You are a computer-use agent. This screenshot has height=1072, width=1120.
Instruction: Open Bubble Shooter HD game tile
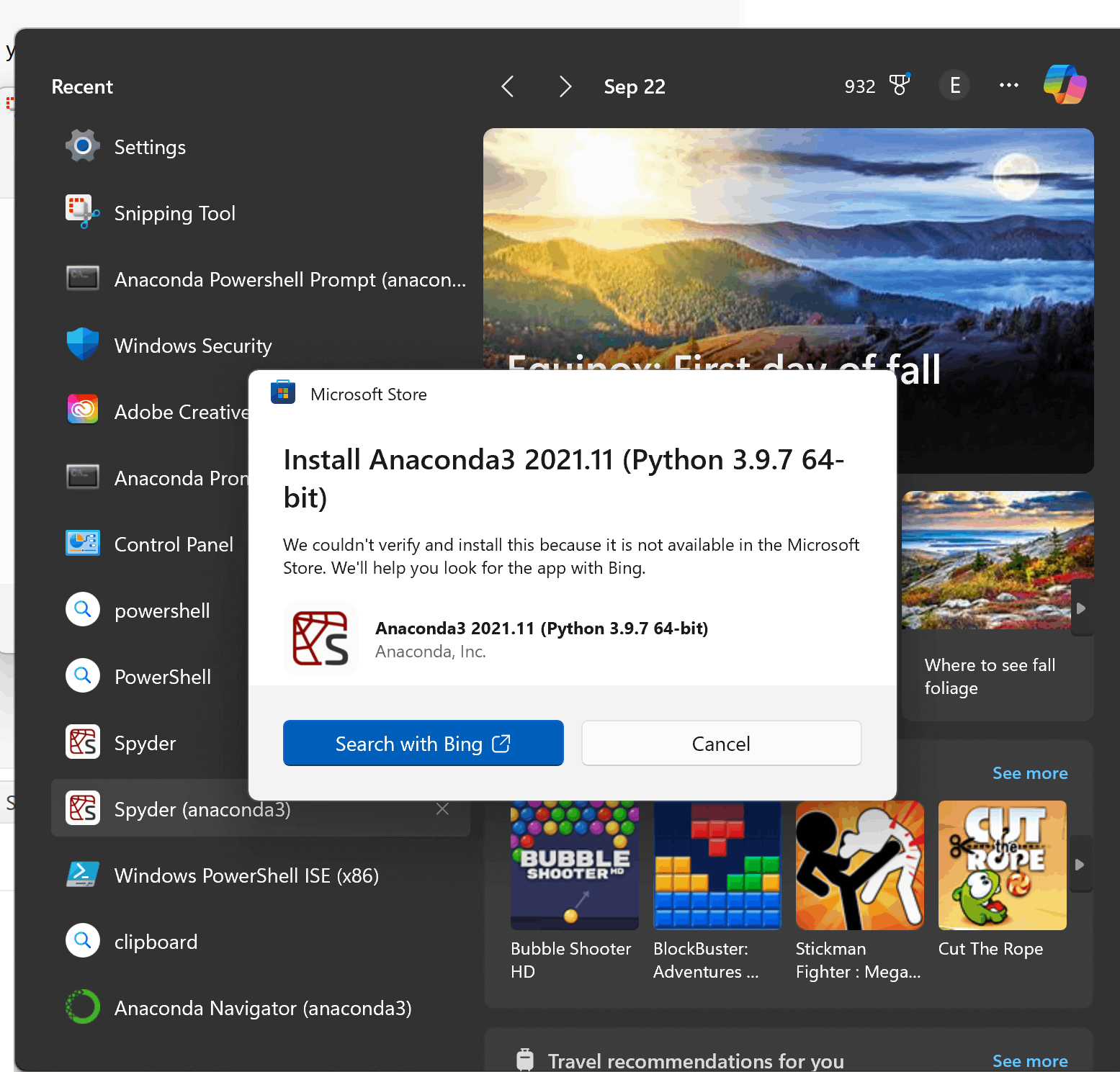[x=574, y=891]
